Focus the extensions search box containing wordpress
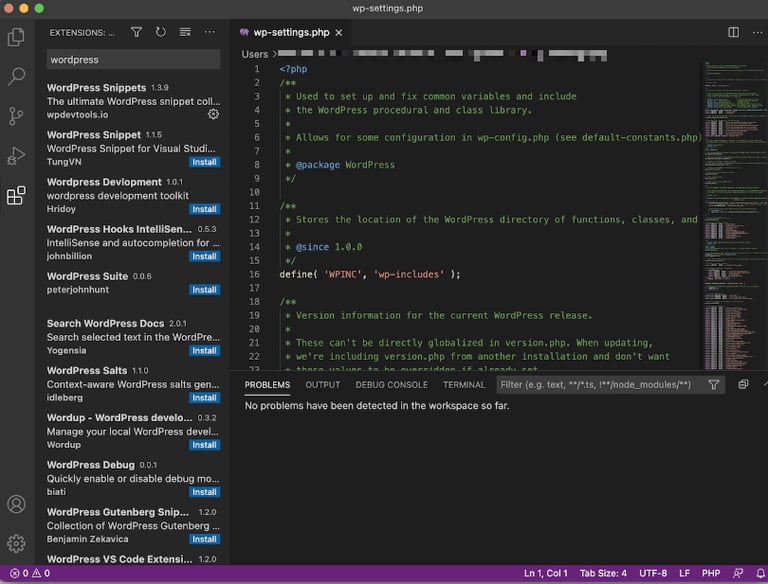 (133, 60)
